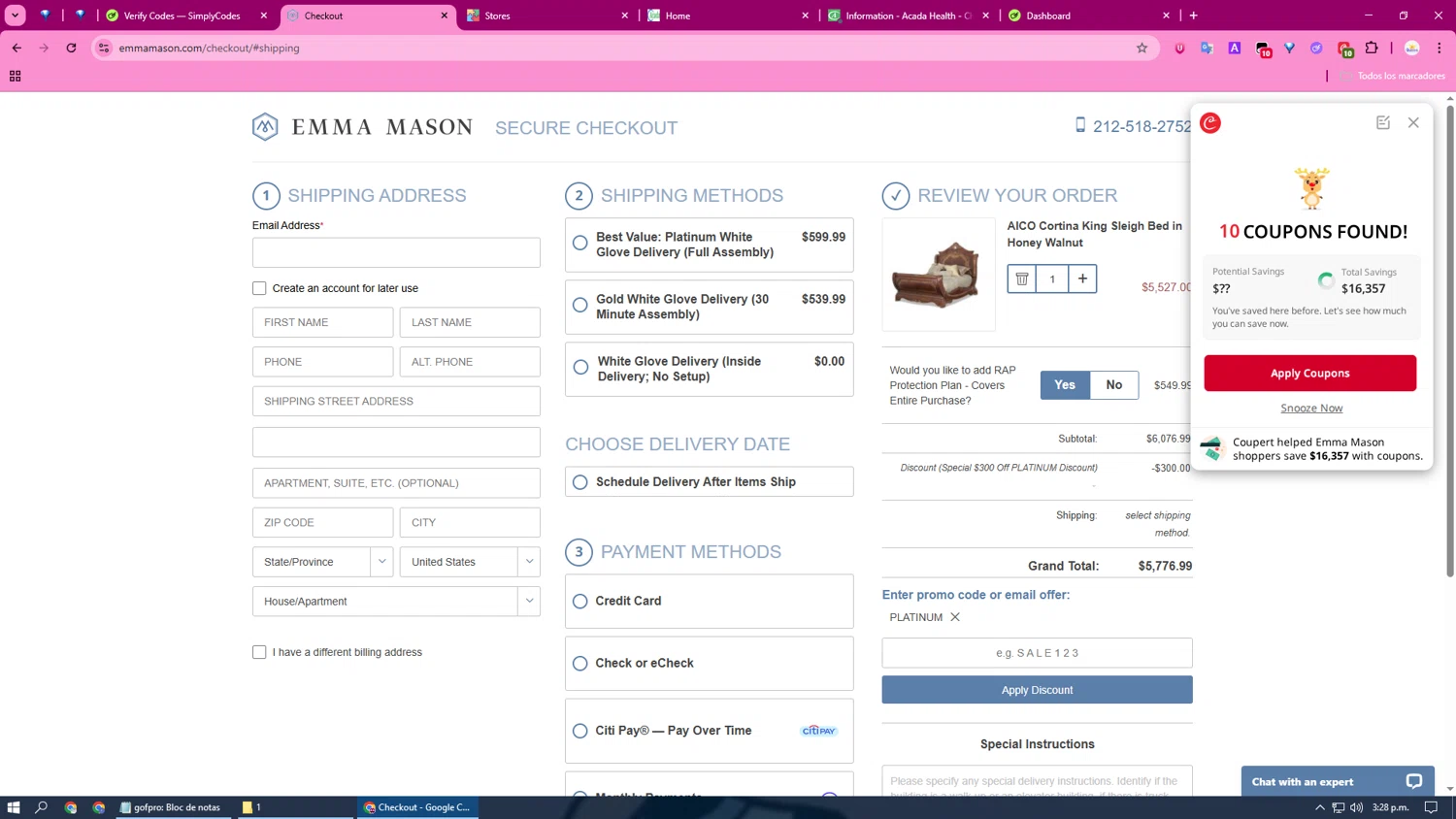This screenshot has width=1456, height=819.
Task: Open gofpro Bloc de notas in taskbar
Action: pyautogui.click(x=173, y=807)
